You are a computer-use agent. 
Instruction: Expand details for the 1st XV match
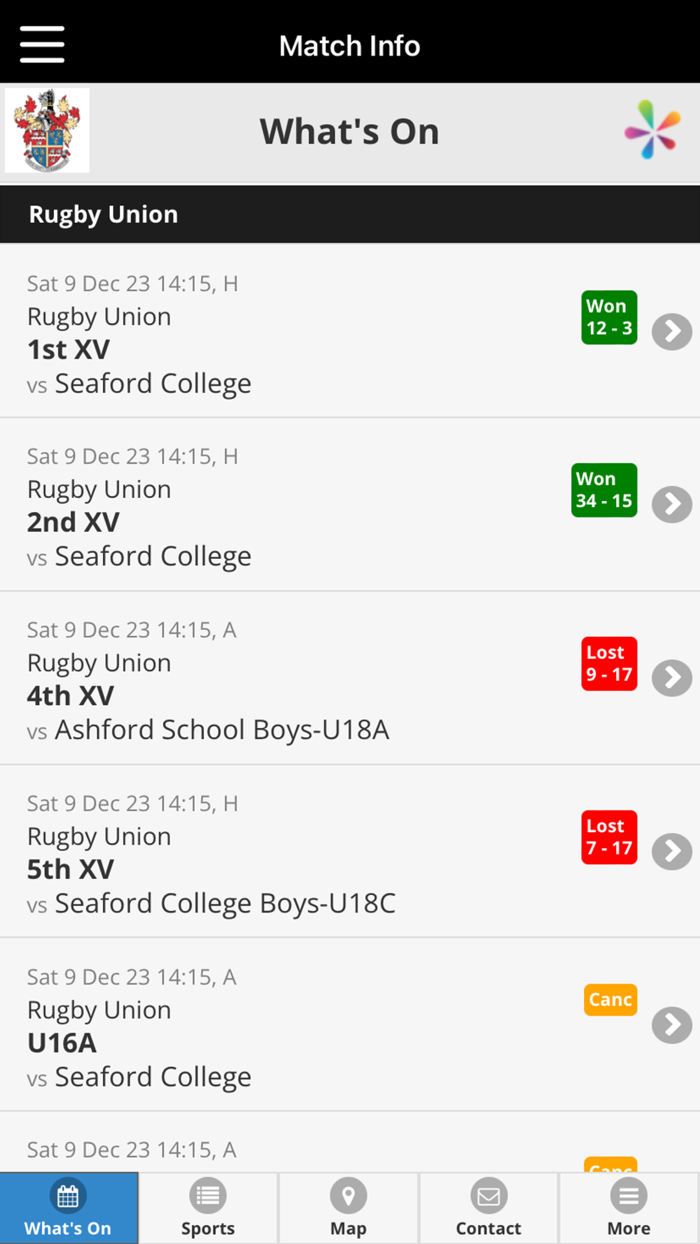[x=672, y=332]
